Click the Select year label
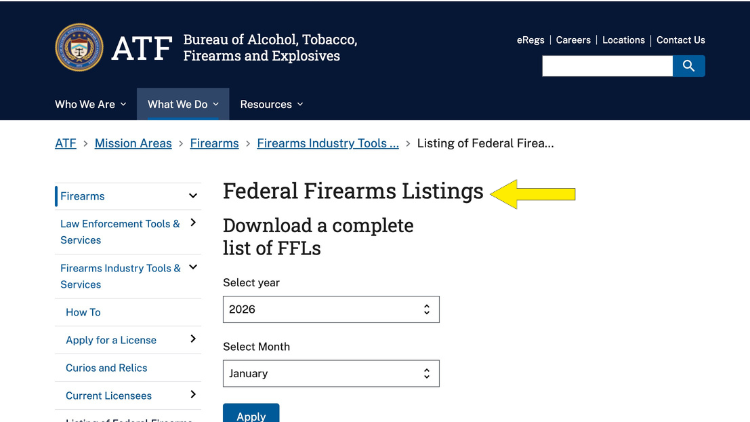 pyautogui.click(x=251, y=283)
